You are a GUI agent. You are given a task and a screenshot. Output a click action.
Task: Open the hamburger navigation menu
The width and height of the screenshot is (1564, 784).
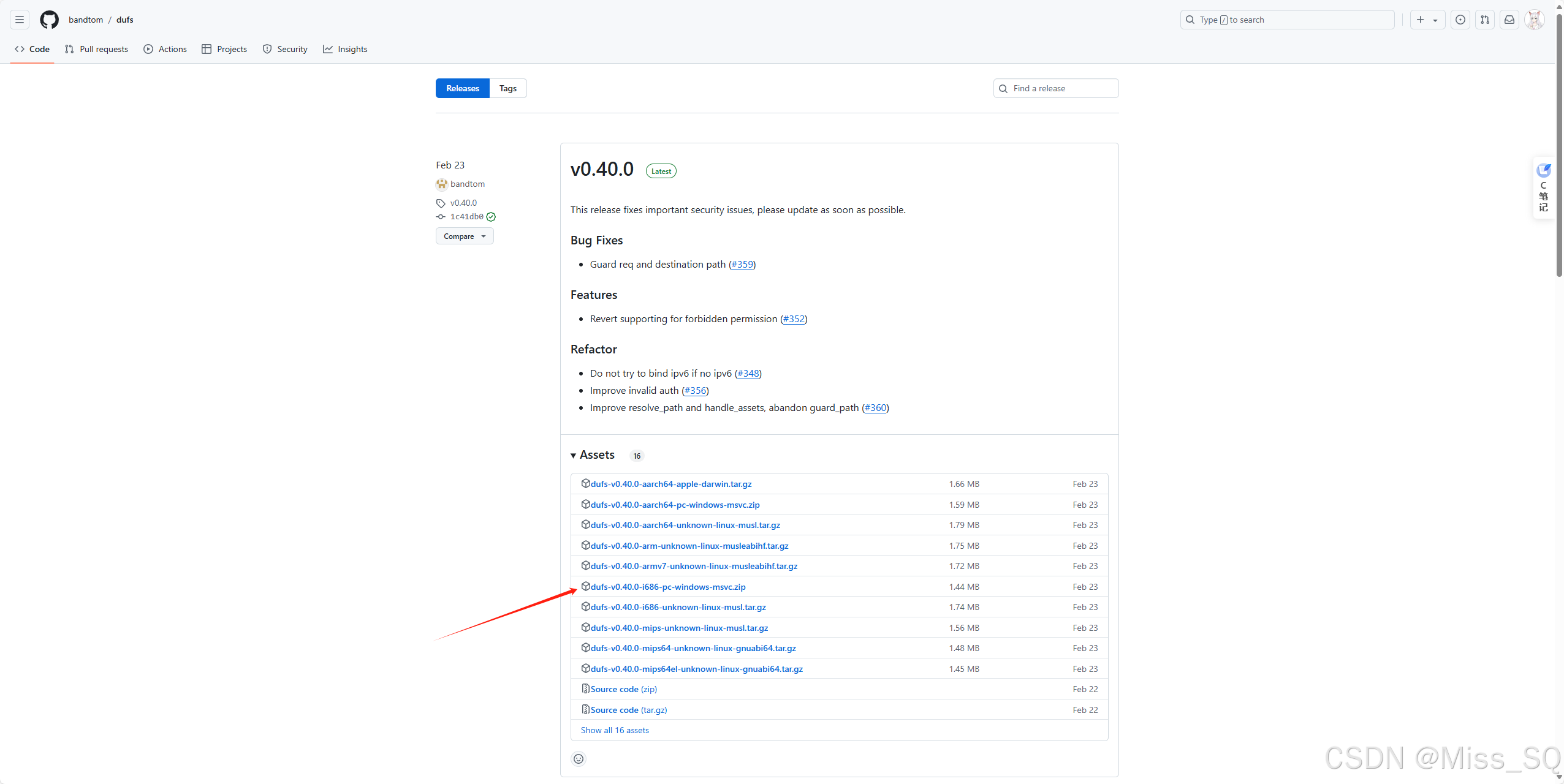(x=20, y=20)
